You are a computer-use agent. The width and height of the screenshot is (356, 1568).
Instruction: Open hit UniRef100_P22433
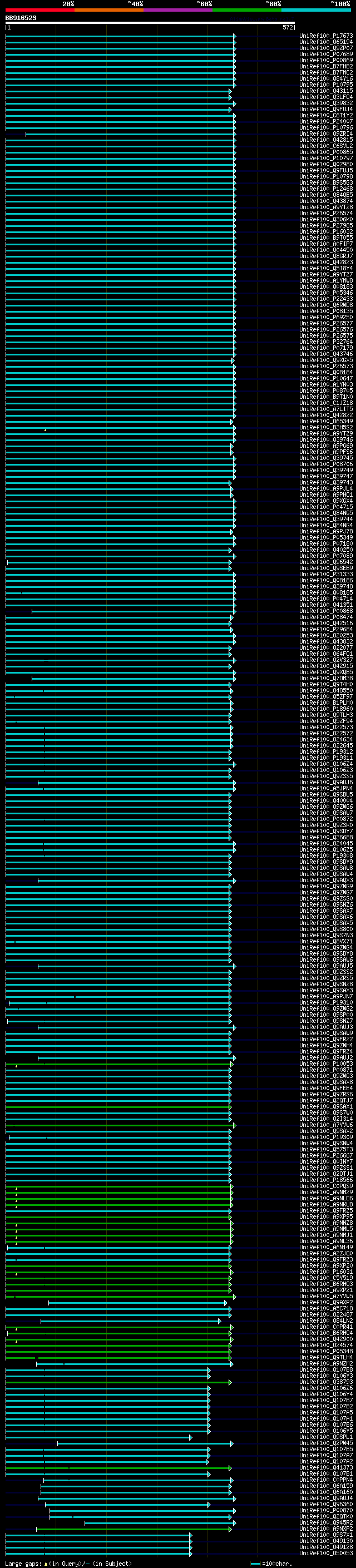[326, 299]
